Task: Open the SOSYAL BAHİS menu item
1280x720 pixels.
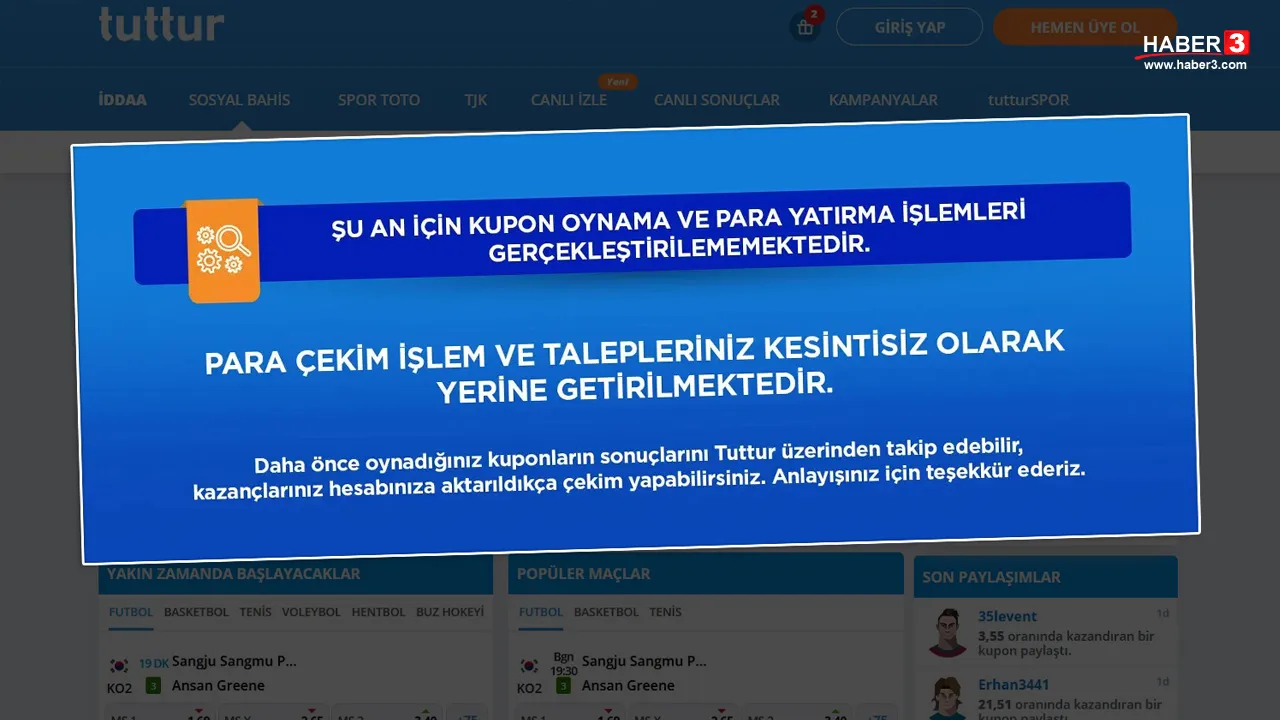Action: (239, 100)
